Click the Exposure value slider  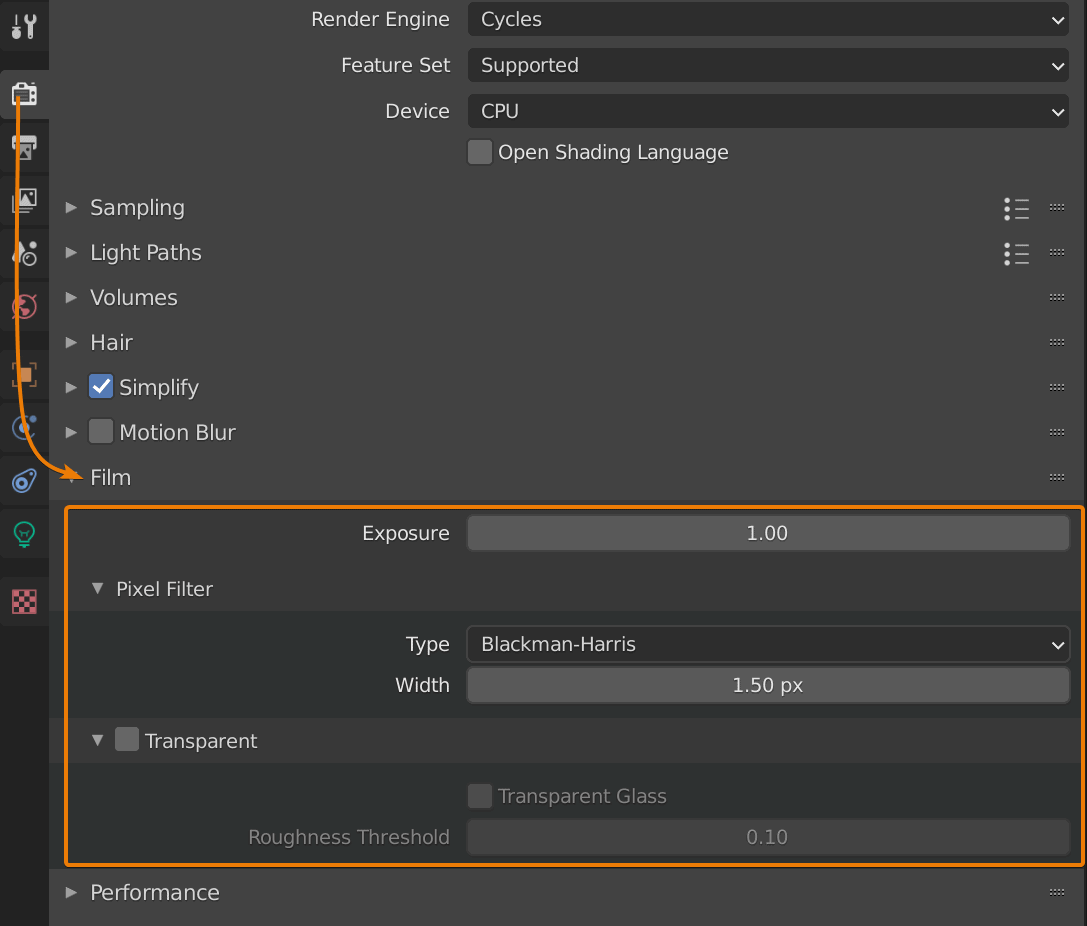coord(767,533)
